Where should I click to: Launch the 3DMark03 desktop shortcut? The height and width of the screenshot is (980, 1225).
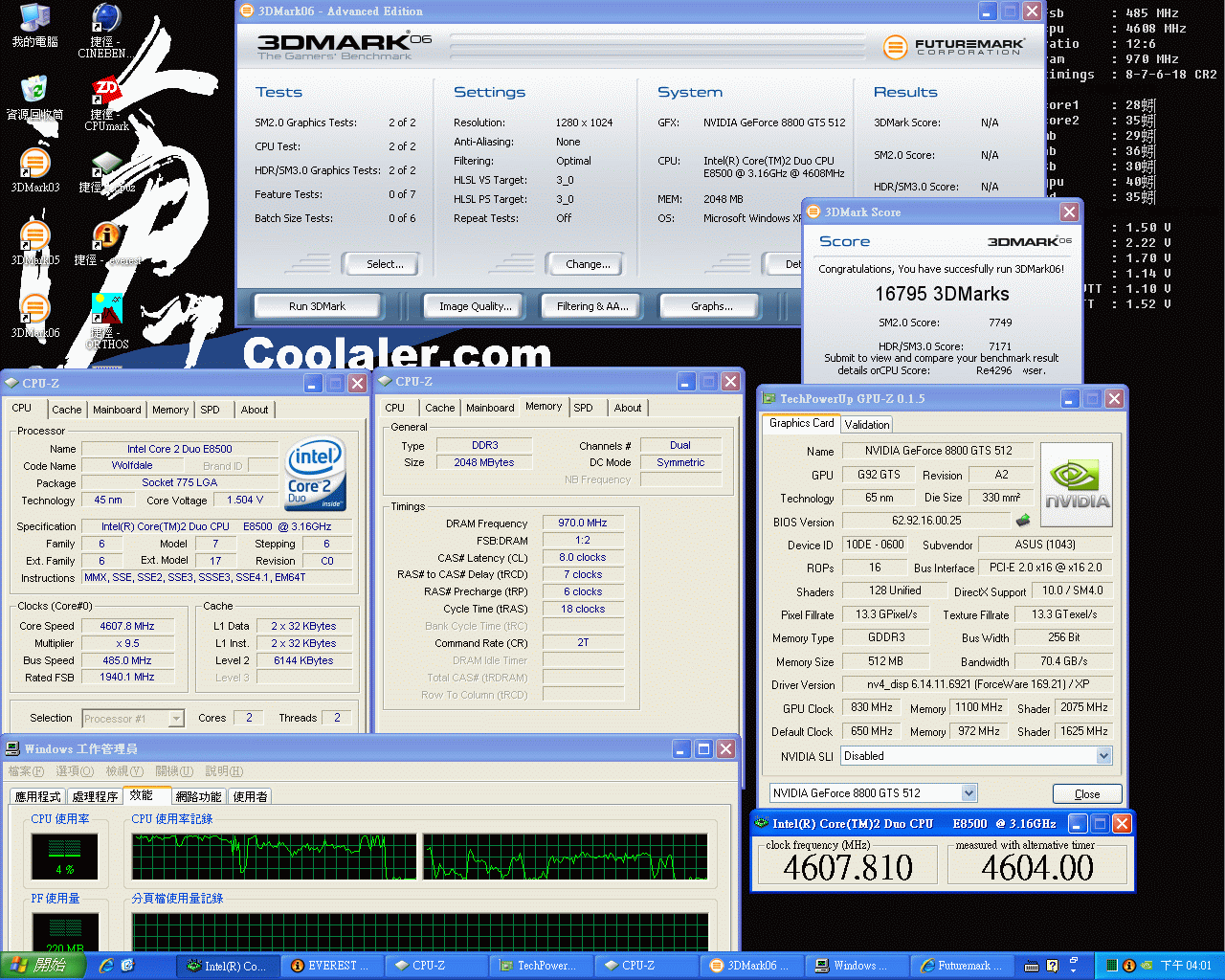point(34,170)
